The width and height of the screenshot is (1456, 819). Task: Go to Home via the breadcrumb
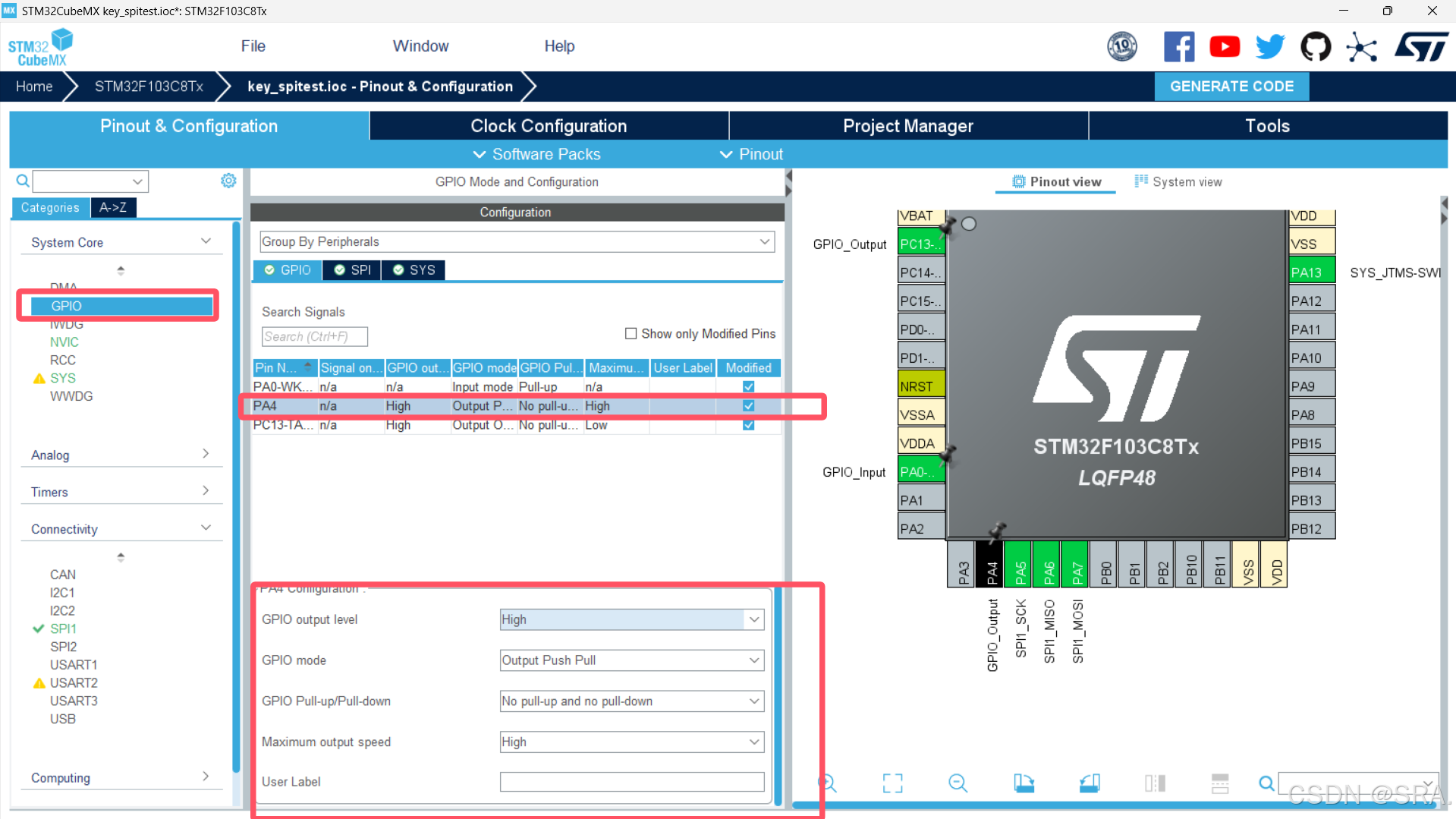point(33,86)
